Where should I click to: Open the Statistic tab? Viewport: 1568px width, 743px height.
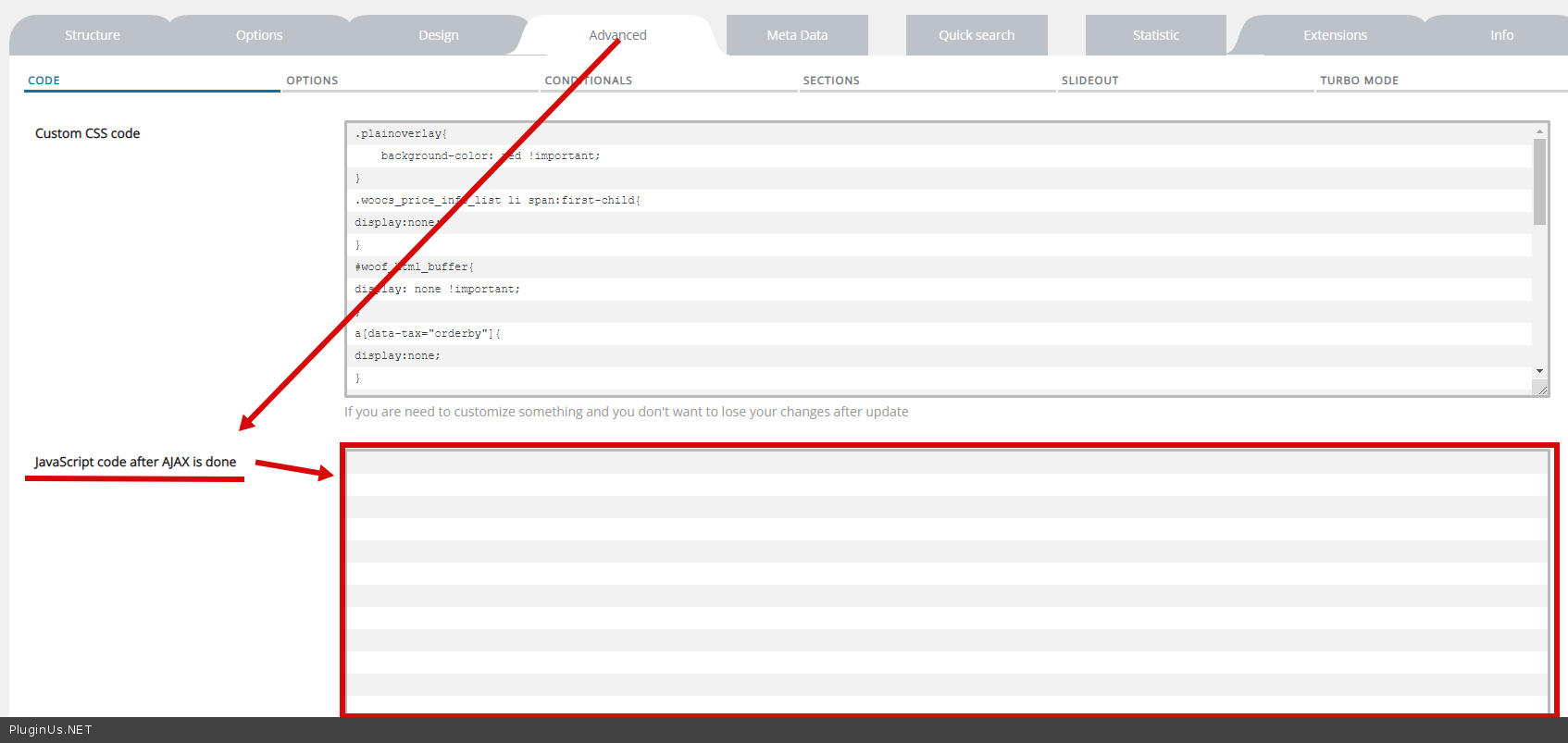[1155, 35]
